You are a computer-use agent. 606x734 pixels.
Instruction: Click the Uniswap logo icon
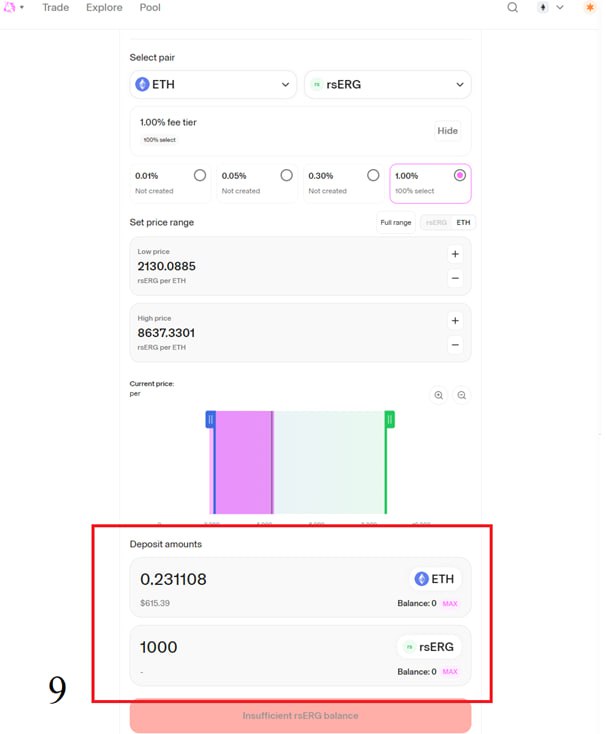[10, 8]
